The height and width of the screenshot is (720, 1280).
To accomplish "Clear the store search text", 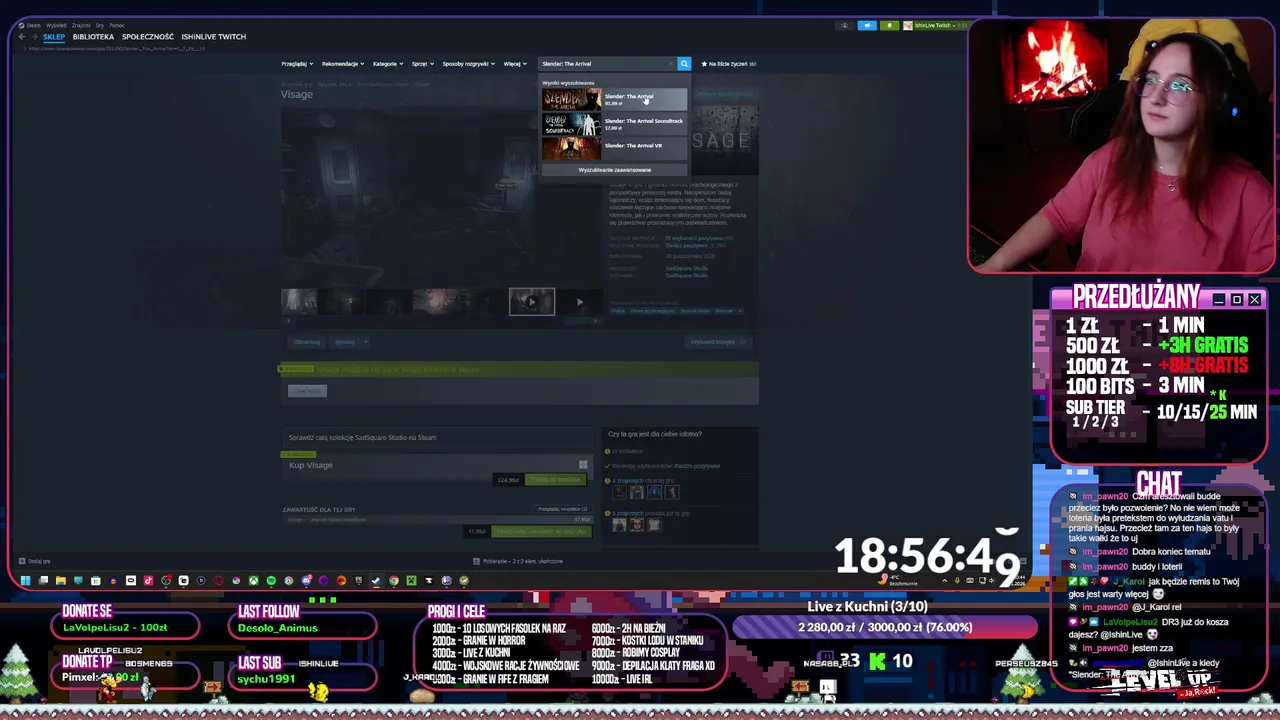I will pos(671,64).
